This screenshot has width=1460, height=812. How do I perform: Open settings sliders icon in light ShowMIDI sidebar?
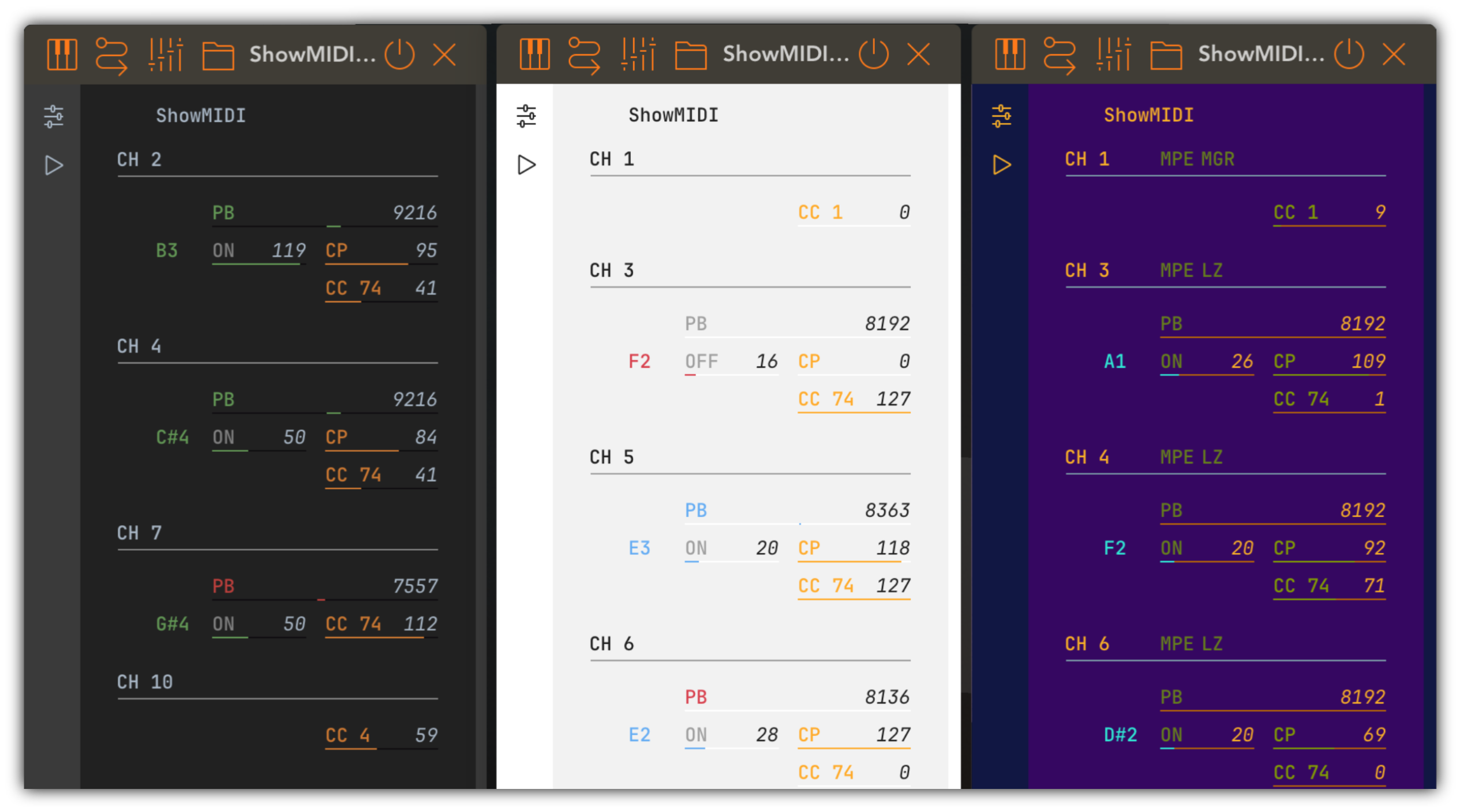(526, 116)
